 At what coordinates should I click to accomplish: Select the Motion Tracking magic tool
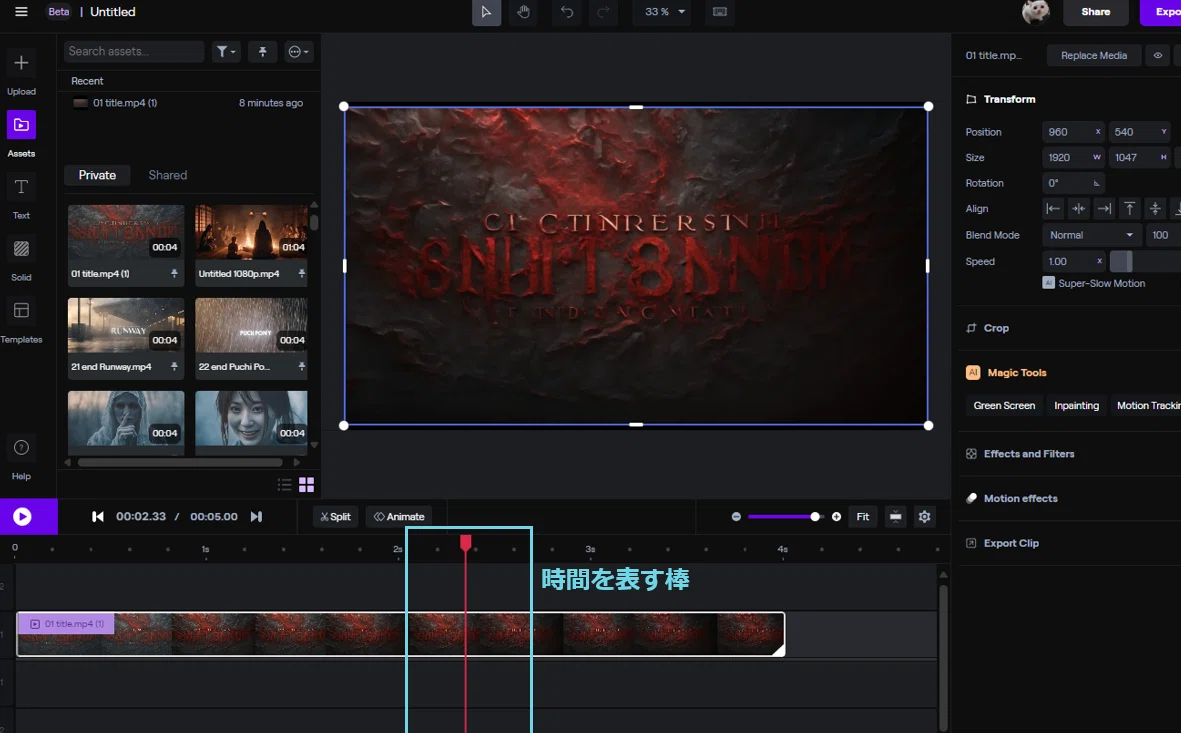point(1146,405)
